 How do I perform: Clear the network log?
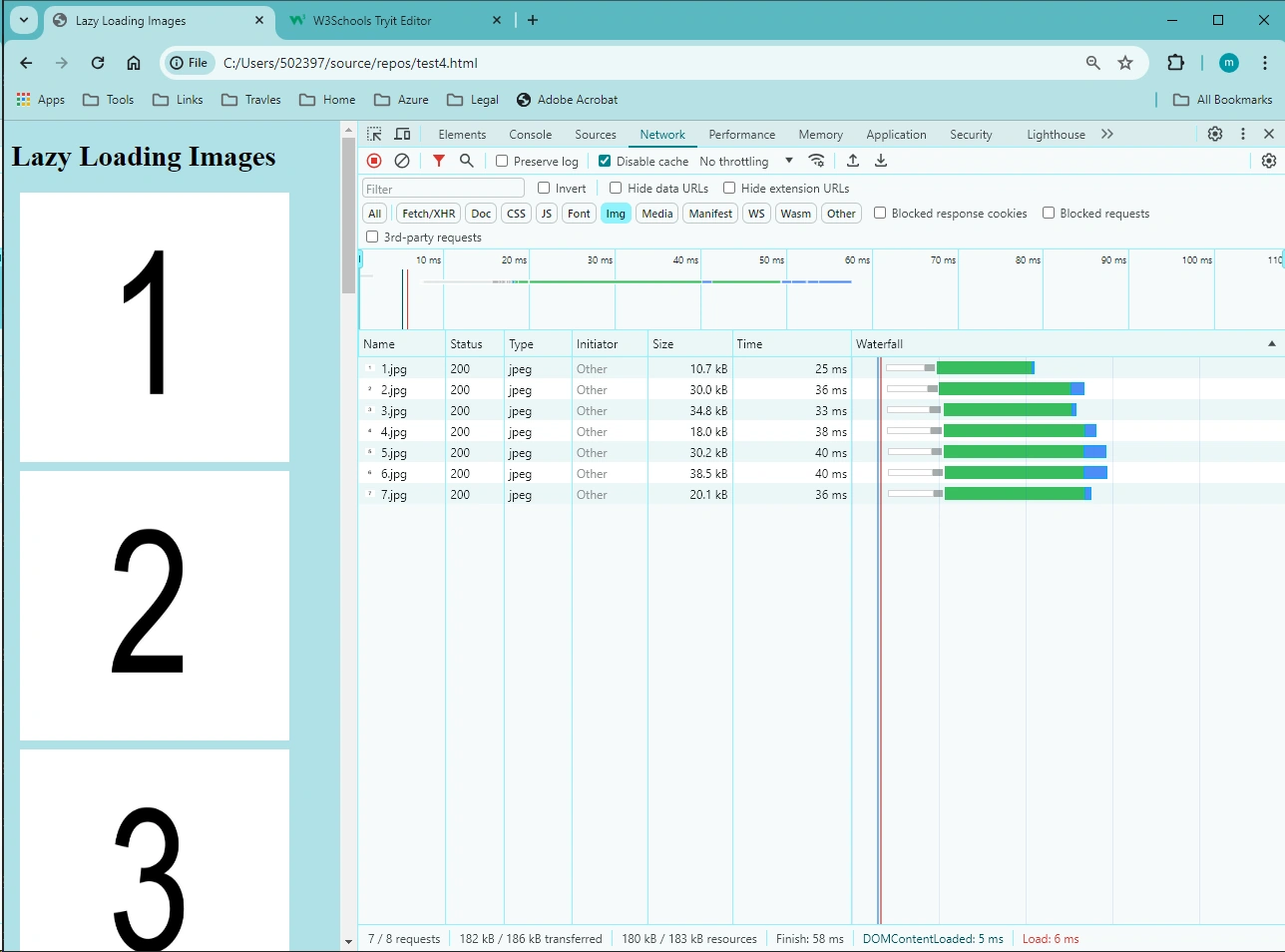[402, 161]
